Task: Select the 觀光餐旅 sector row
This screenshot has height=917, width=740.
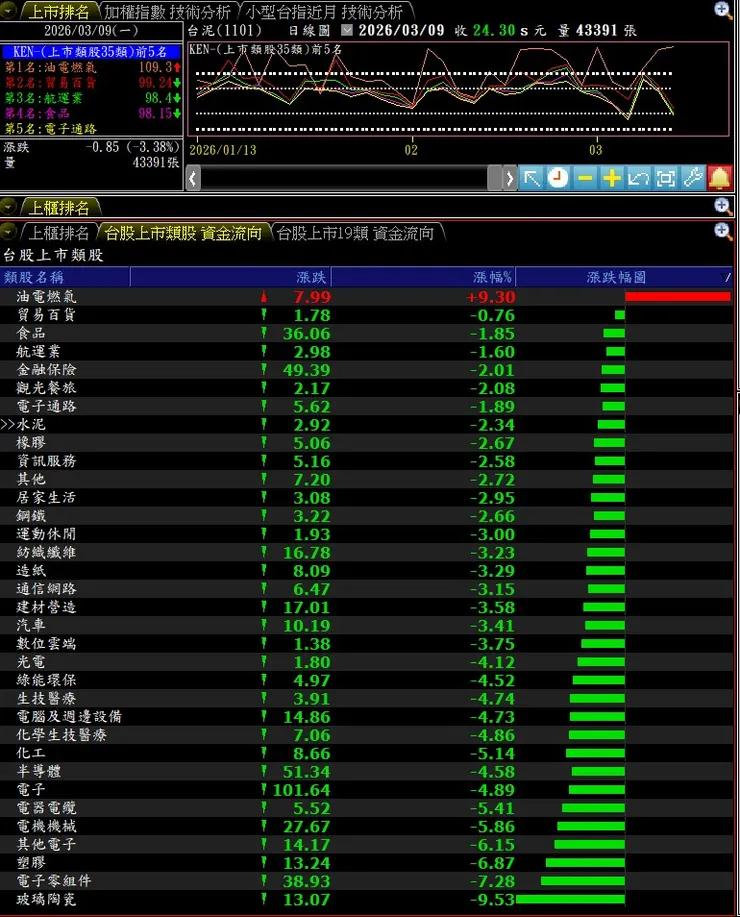Action: 366,388
